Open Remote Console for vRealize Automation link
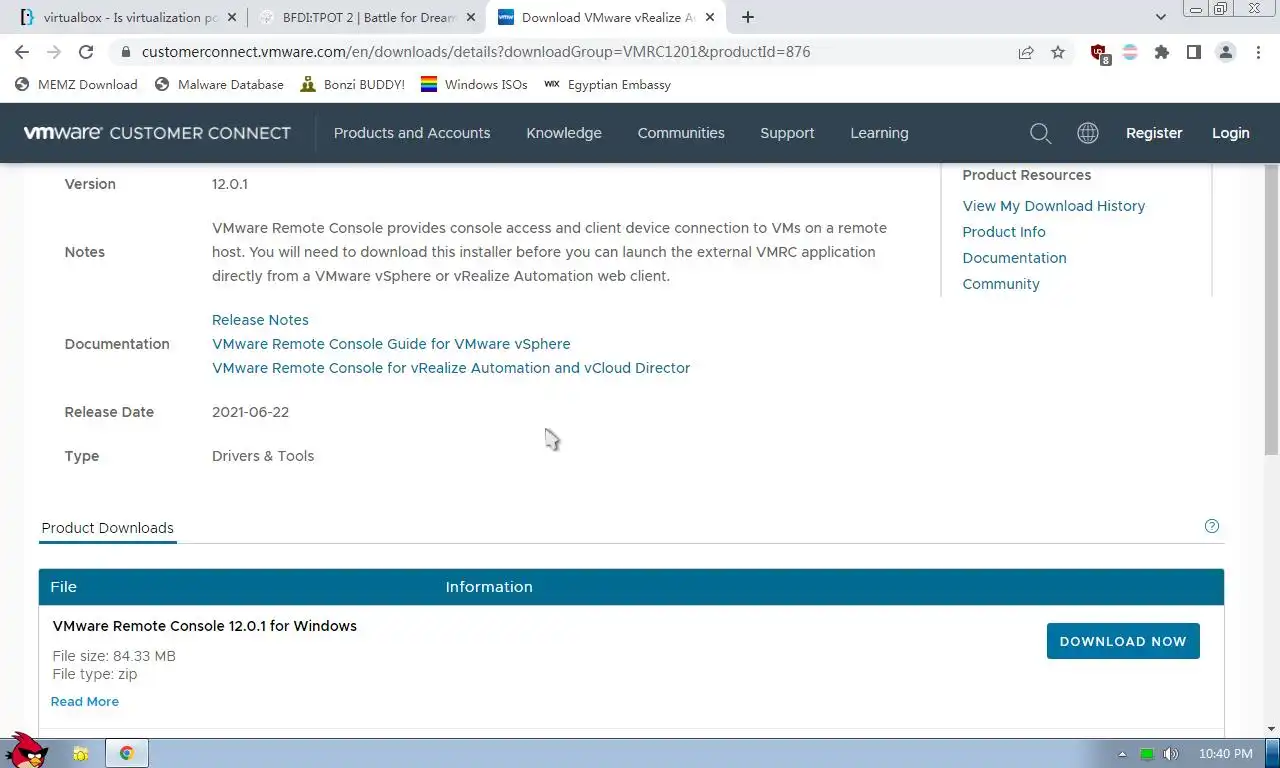The height and width of the screenshot is (768, 1280). [451, 368]
